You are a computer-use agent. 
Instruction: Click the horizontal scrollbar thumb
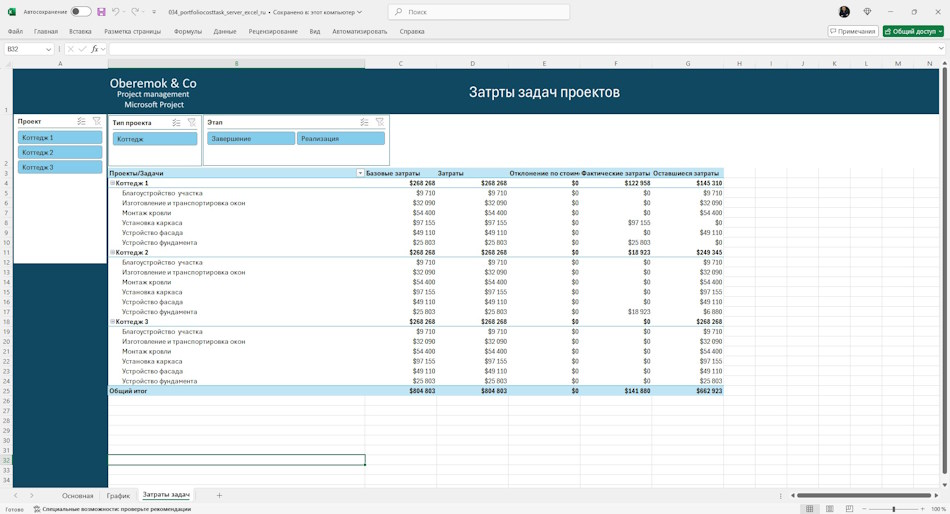(x=864, y=495)
